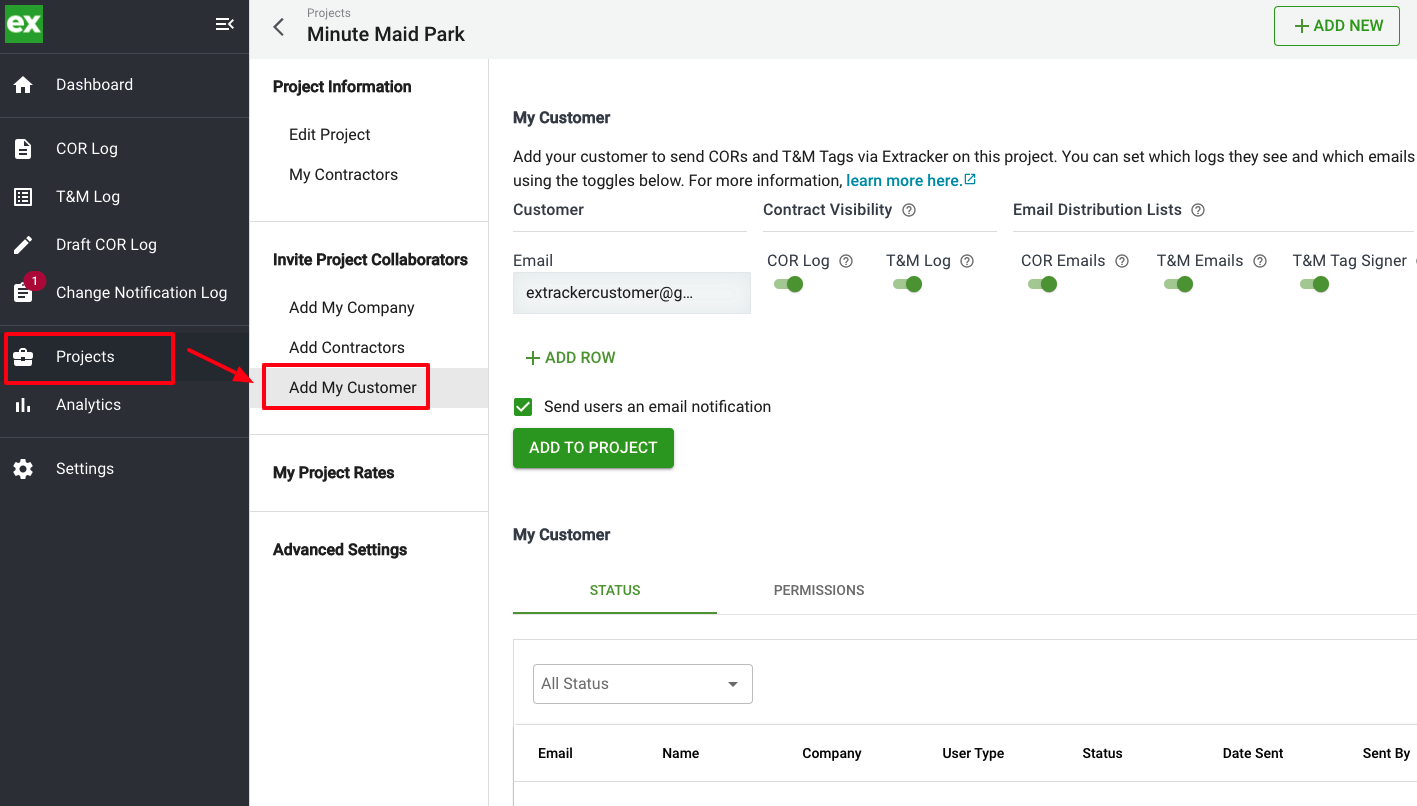
Task: Click the Date Sent column header
Action: pyautogui.click(x=1253, y=753)
